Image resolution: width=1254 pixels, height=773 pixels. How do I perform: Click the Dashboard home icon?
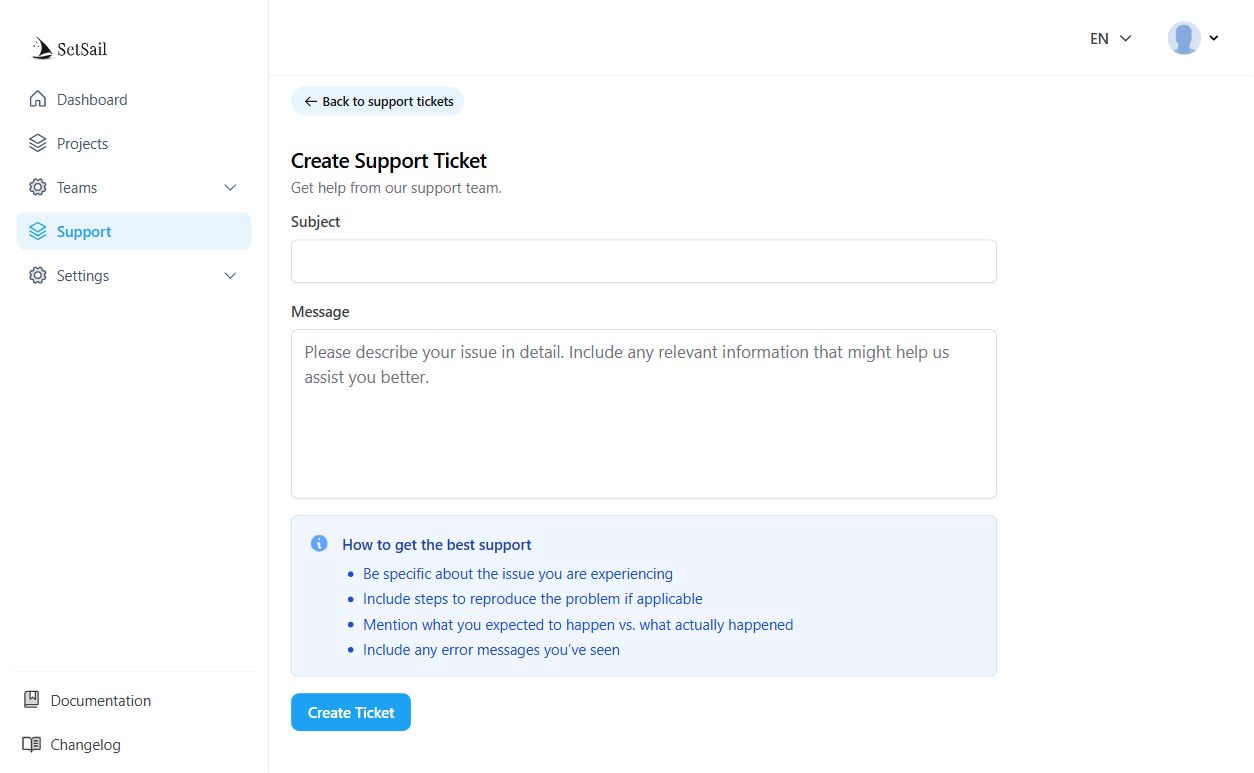(38, 100)
